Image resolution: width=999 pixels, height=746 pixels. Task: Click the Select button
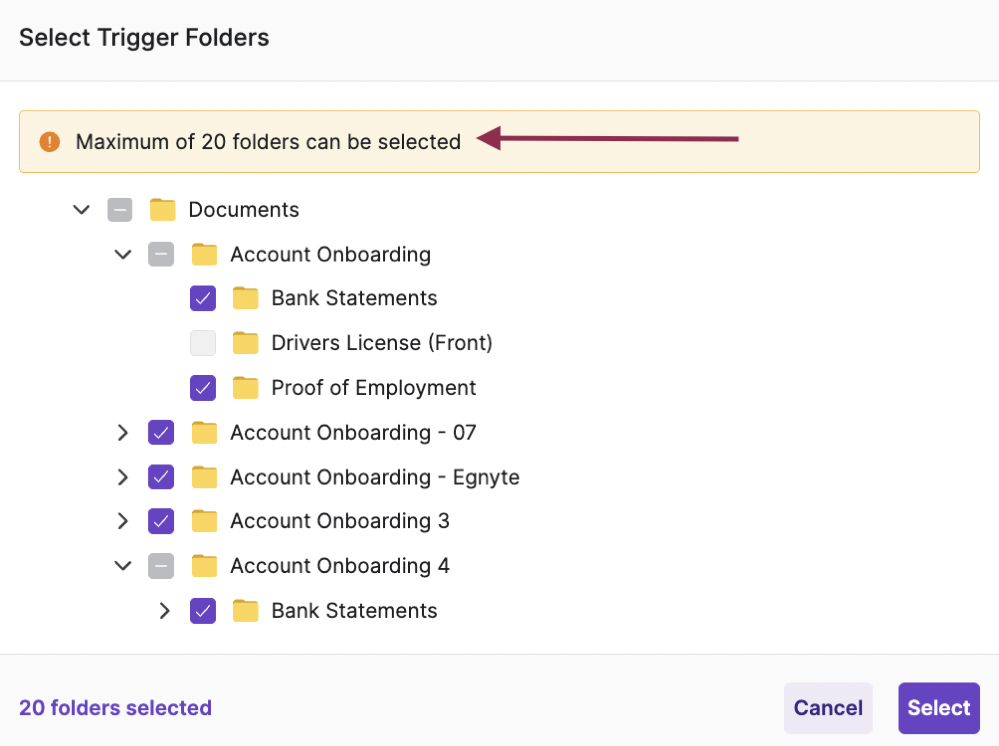click(x=938, y=708)
